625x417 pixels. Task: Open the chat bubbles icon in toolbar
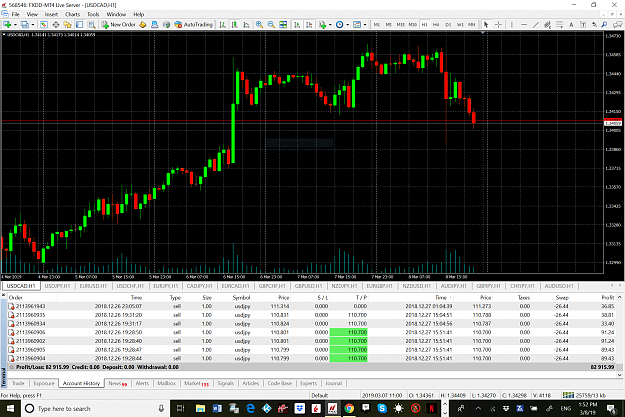tap(617, 25)
